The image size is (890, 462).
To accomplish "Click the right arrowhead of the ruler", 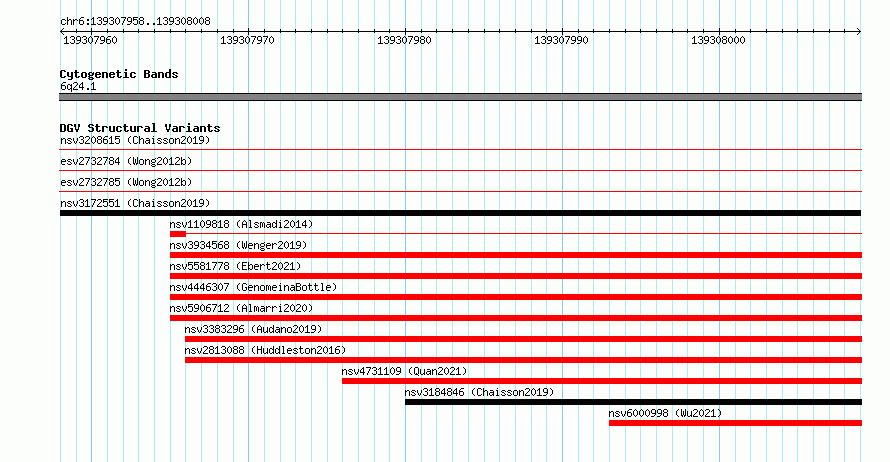I will point(859,32).
